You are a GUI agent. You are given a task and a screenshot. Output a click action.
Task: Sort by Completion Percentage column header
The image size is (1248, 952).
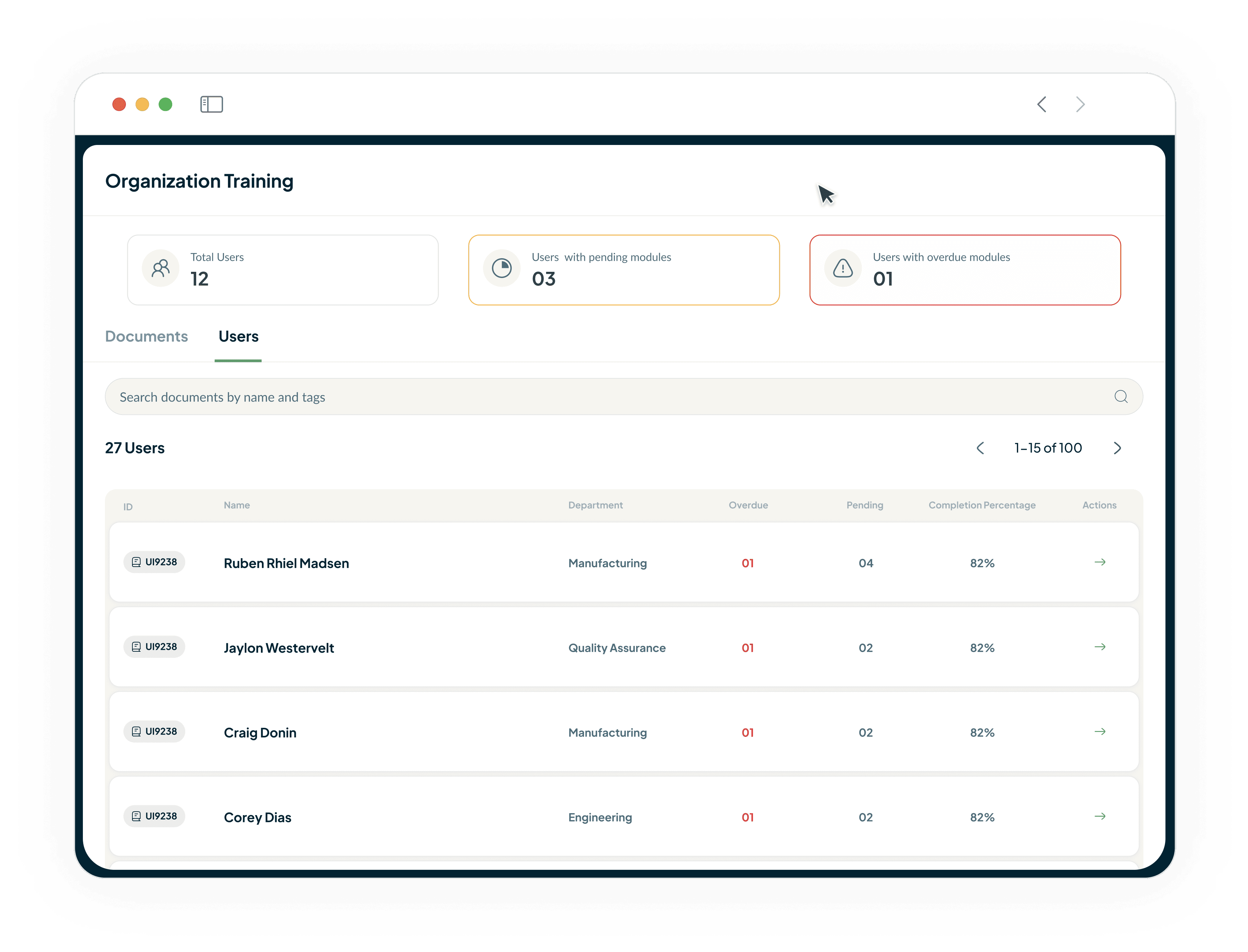[x=982, y=505]
